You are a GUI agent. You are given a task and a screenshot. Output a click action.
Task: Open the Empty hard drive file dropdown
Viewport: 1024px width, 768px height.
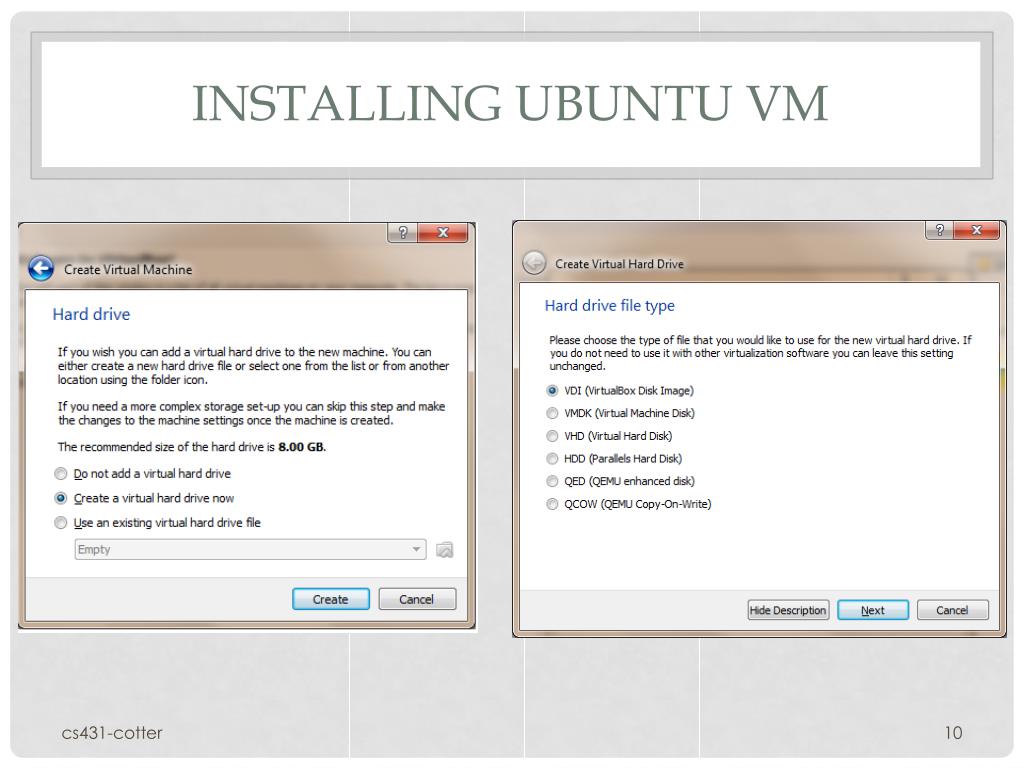[250, 549]
